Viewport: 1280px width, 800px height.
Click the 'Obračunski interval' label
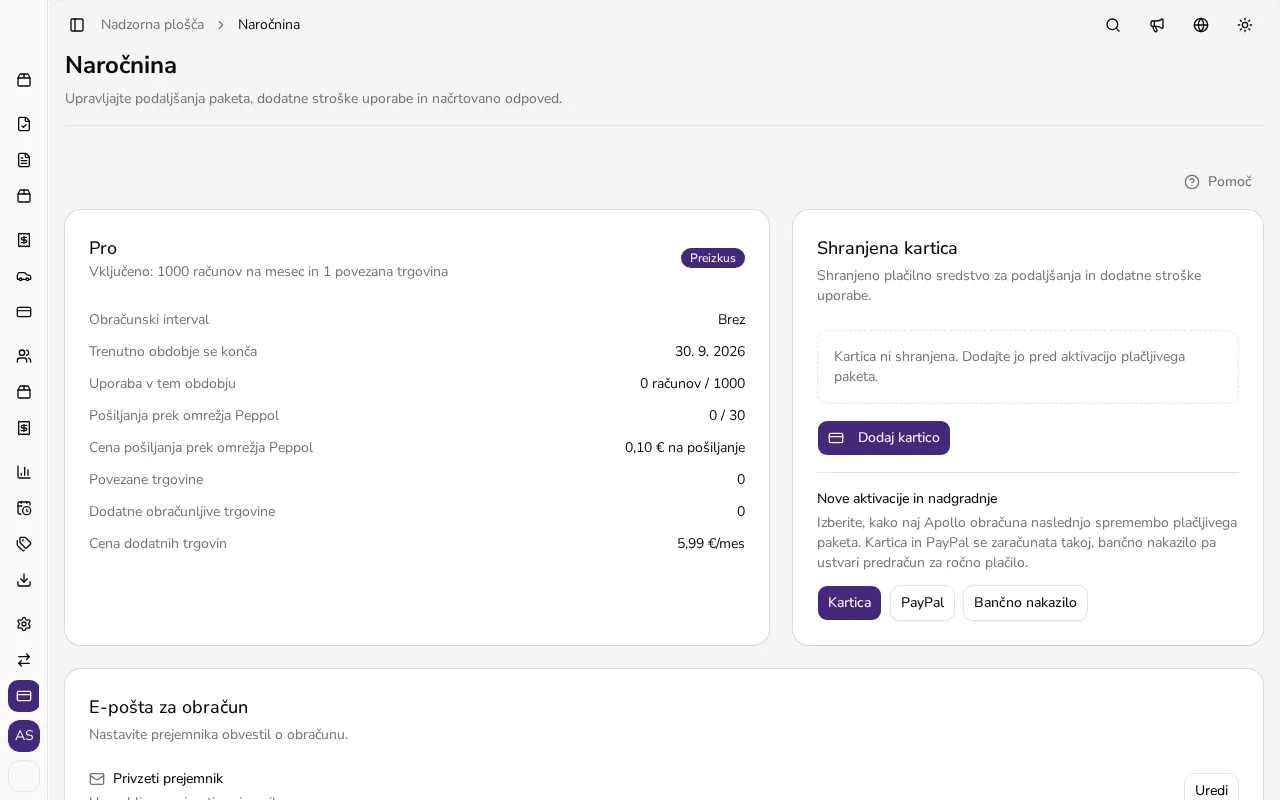pyautogui.click(x=149, y=320)
